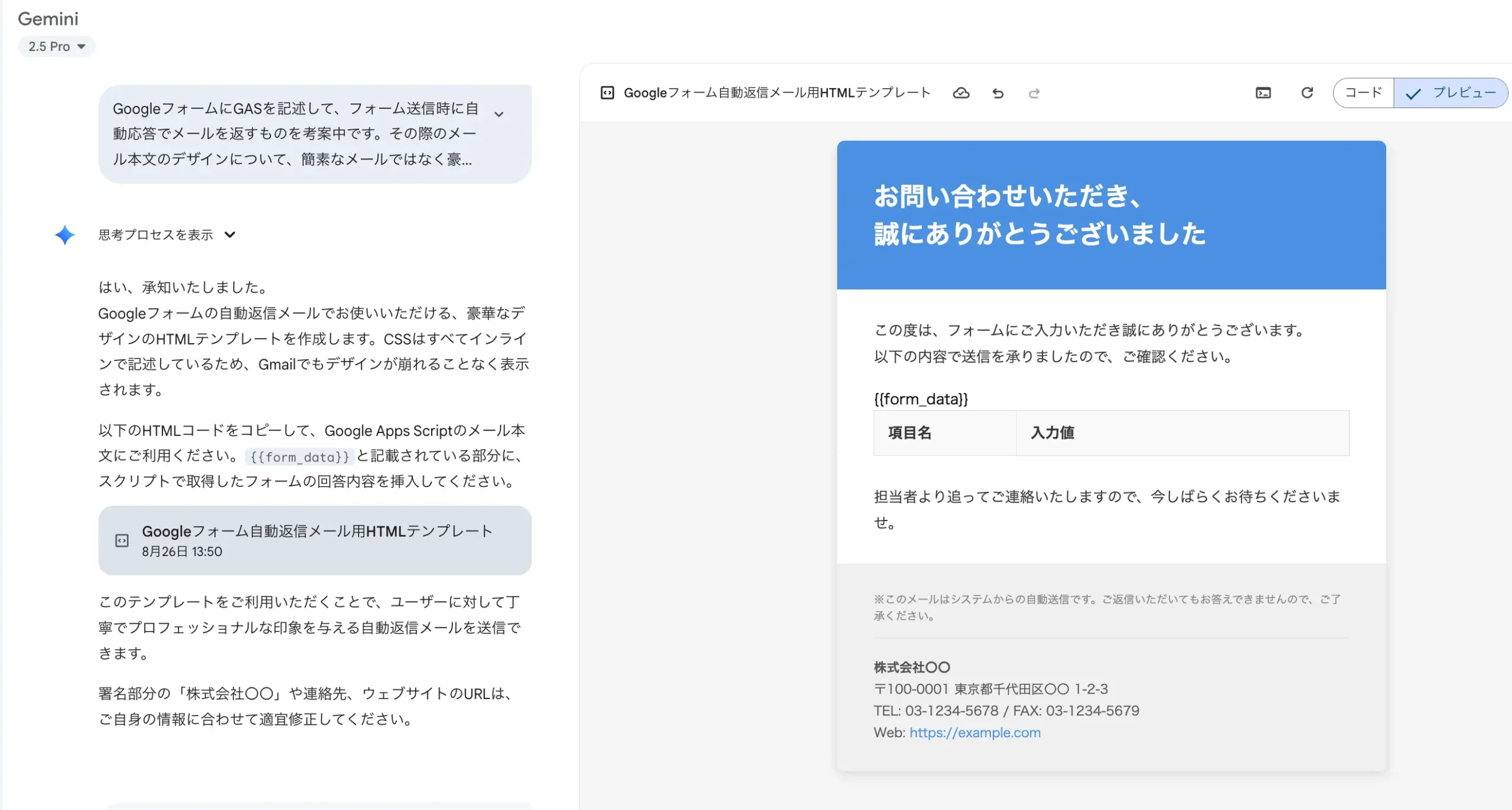Viewport: 1512px width, 810px height.
Task: Click the refresh preview icon
Action: (x=1307, y=93)
